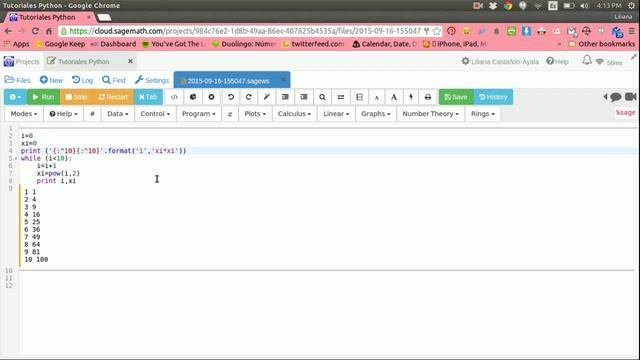
Task: Click the outdent lines icon
Action: coord(285,97)
